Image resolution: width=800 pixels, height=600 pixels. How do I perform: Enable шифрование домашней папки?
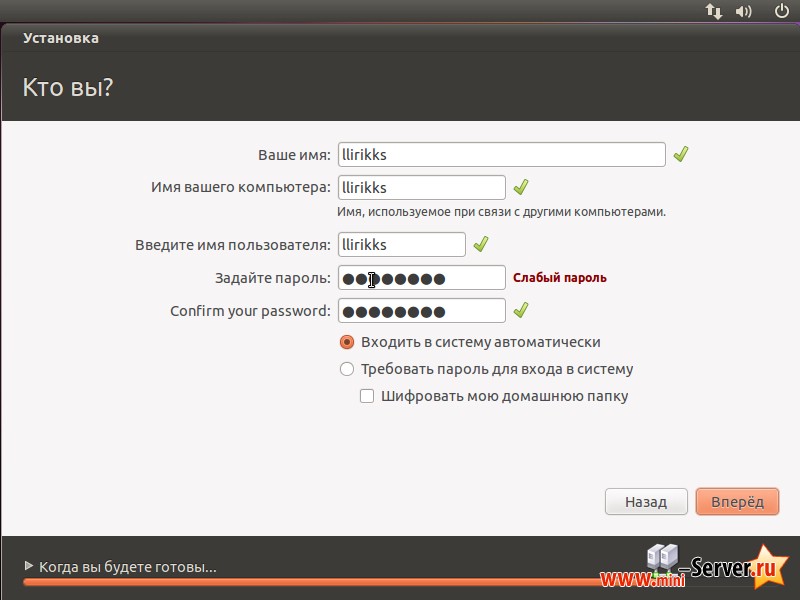368,396
